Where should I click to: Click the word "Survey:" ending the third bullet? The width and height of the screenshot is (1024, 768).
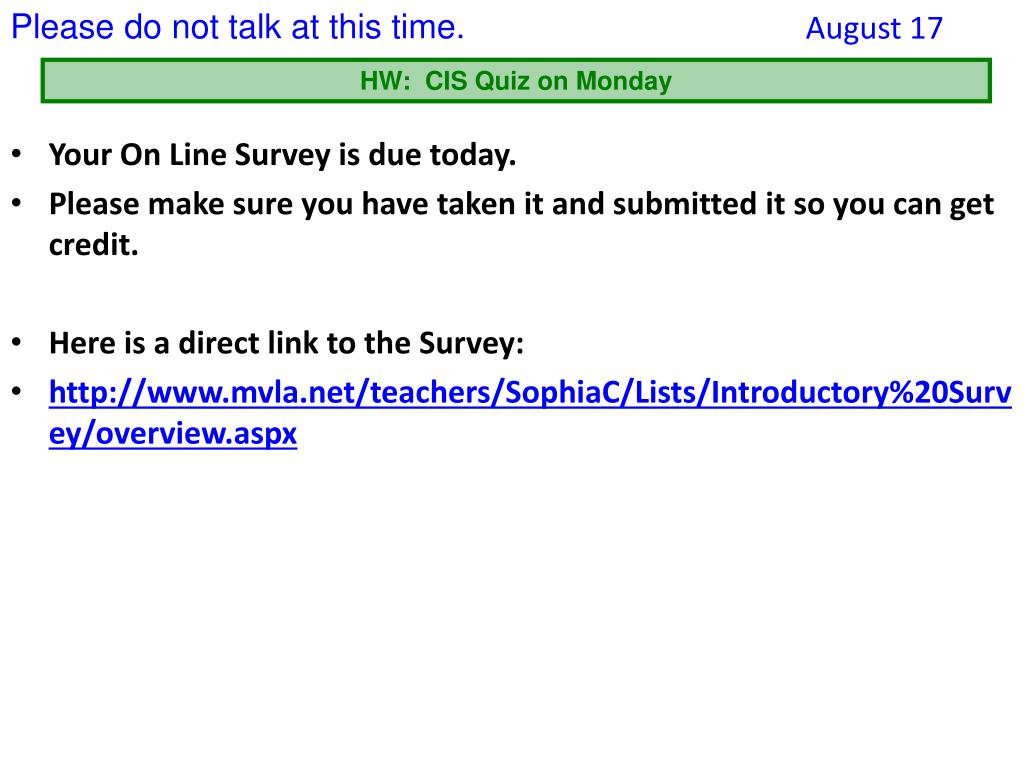point(472,344)
